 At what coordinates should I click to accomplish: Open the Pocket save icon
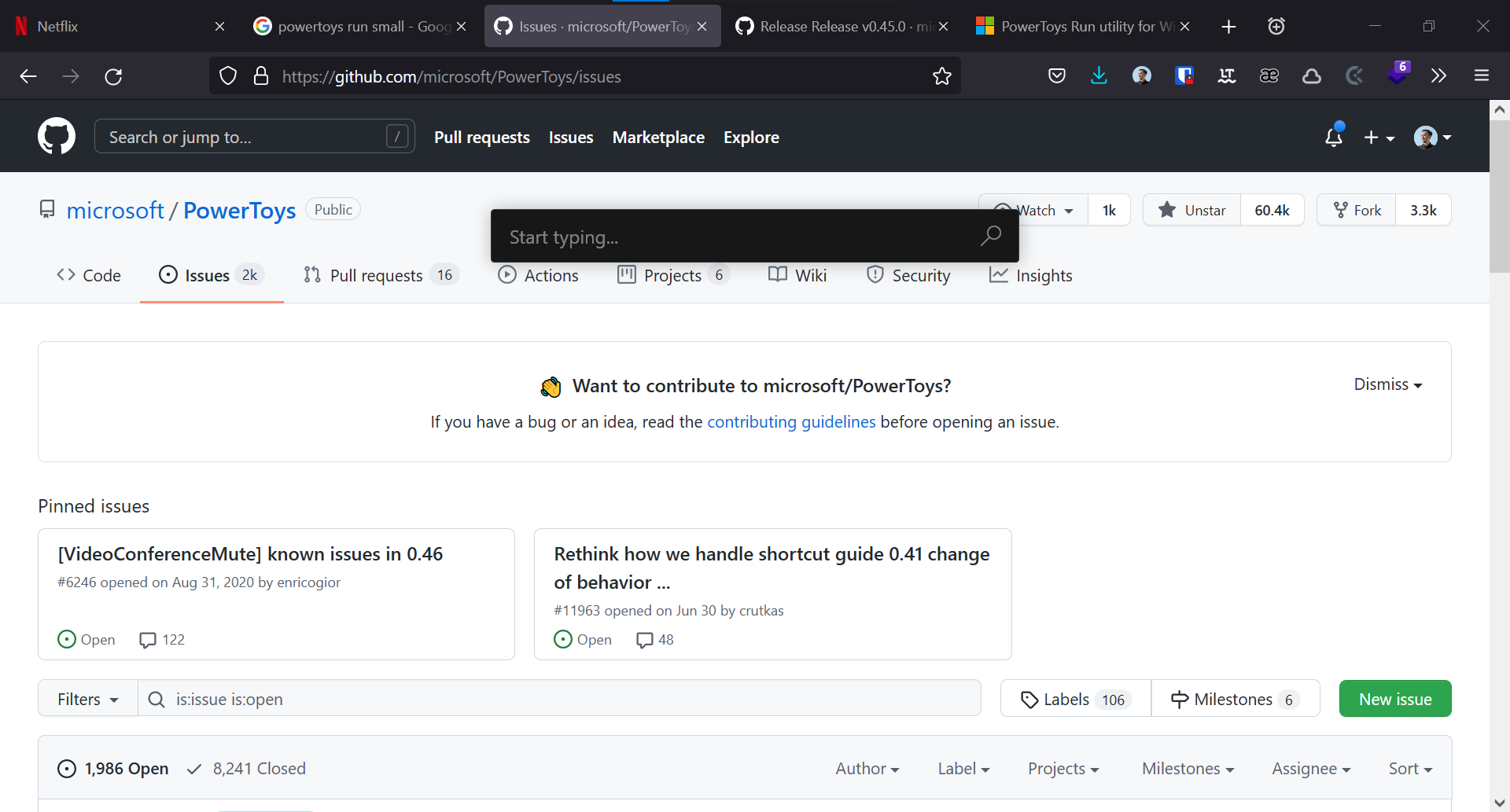tap(1057, 76)
